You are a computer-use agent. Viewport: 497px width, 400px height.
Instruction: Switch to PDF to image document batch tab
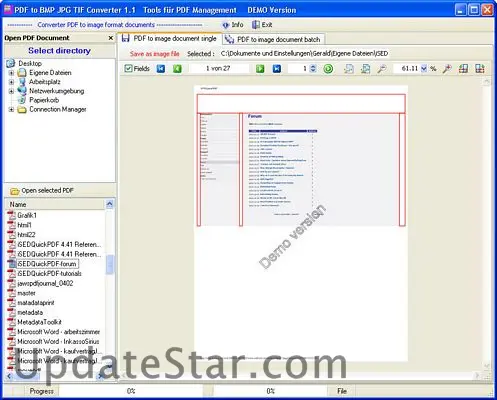(273, 39)
